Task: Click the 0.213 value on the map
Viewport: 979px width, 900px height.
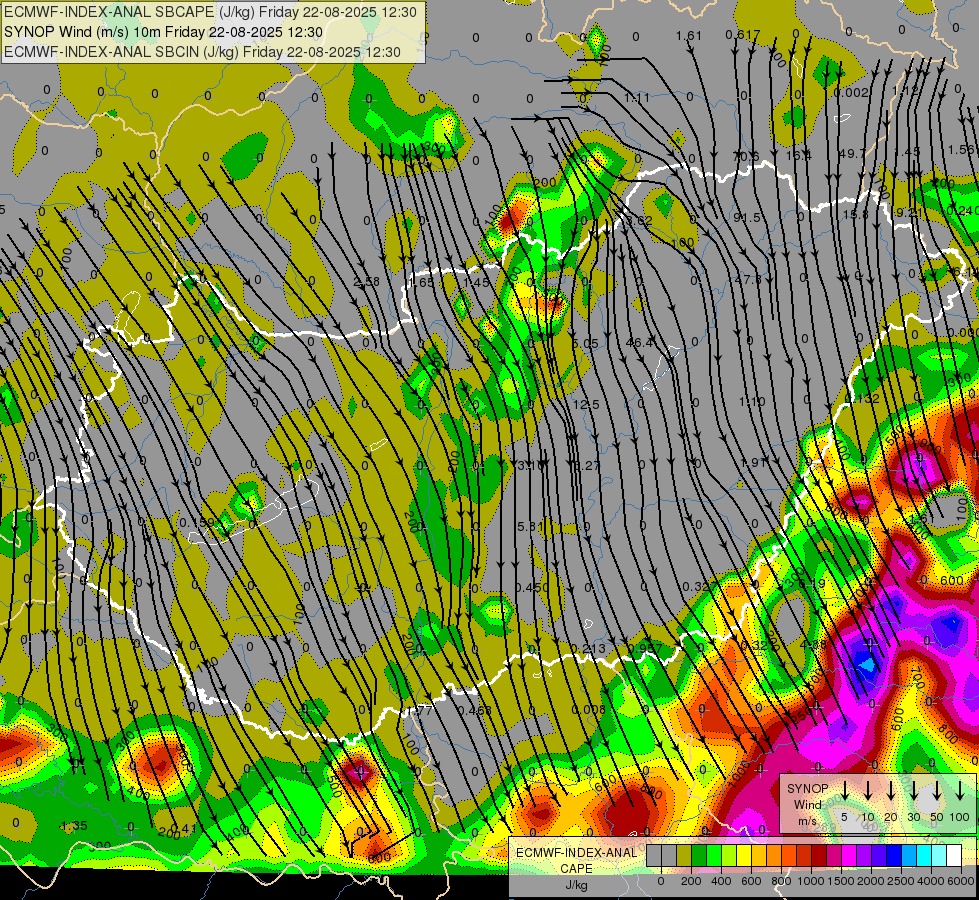Action: coord(588,648)
